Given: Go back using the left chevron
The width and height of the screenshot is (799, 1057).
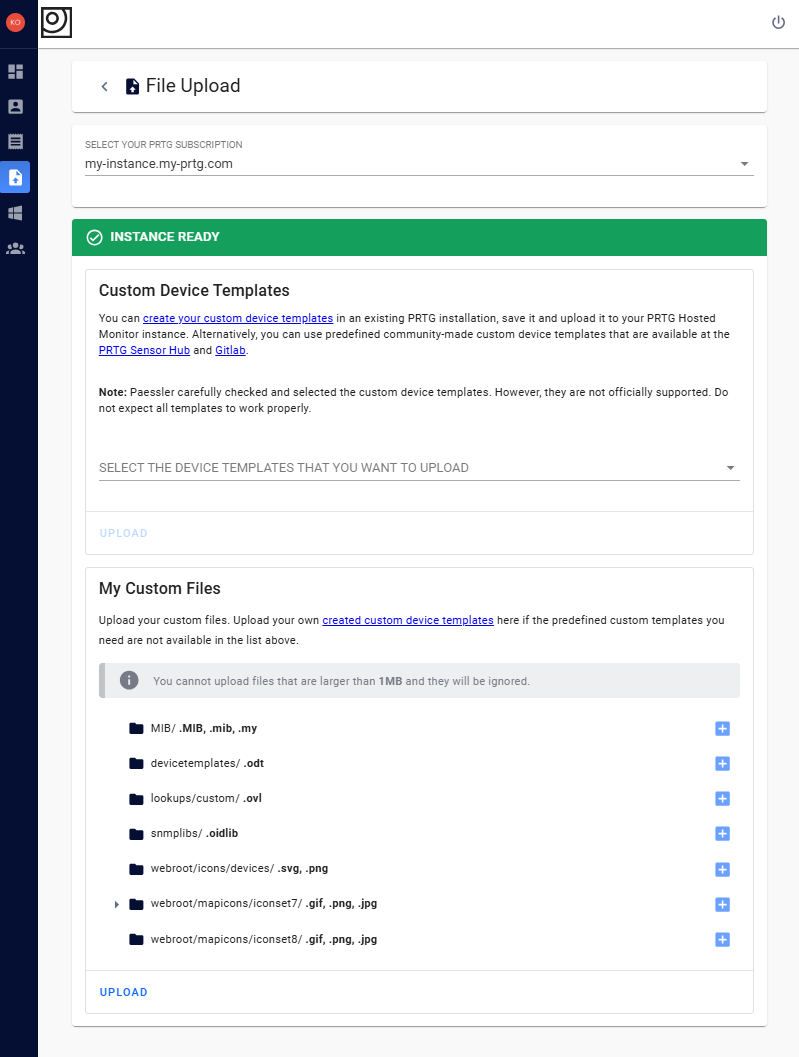Looking at the screenshot, I should (104, 87).
